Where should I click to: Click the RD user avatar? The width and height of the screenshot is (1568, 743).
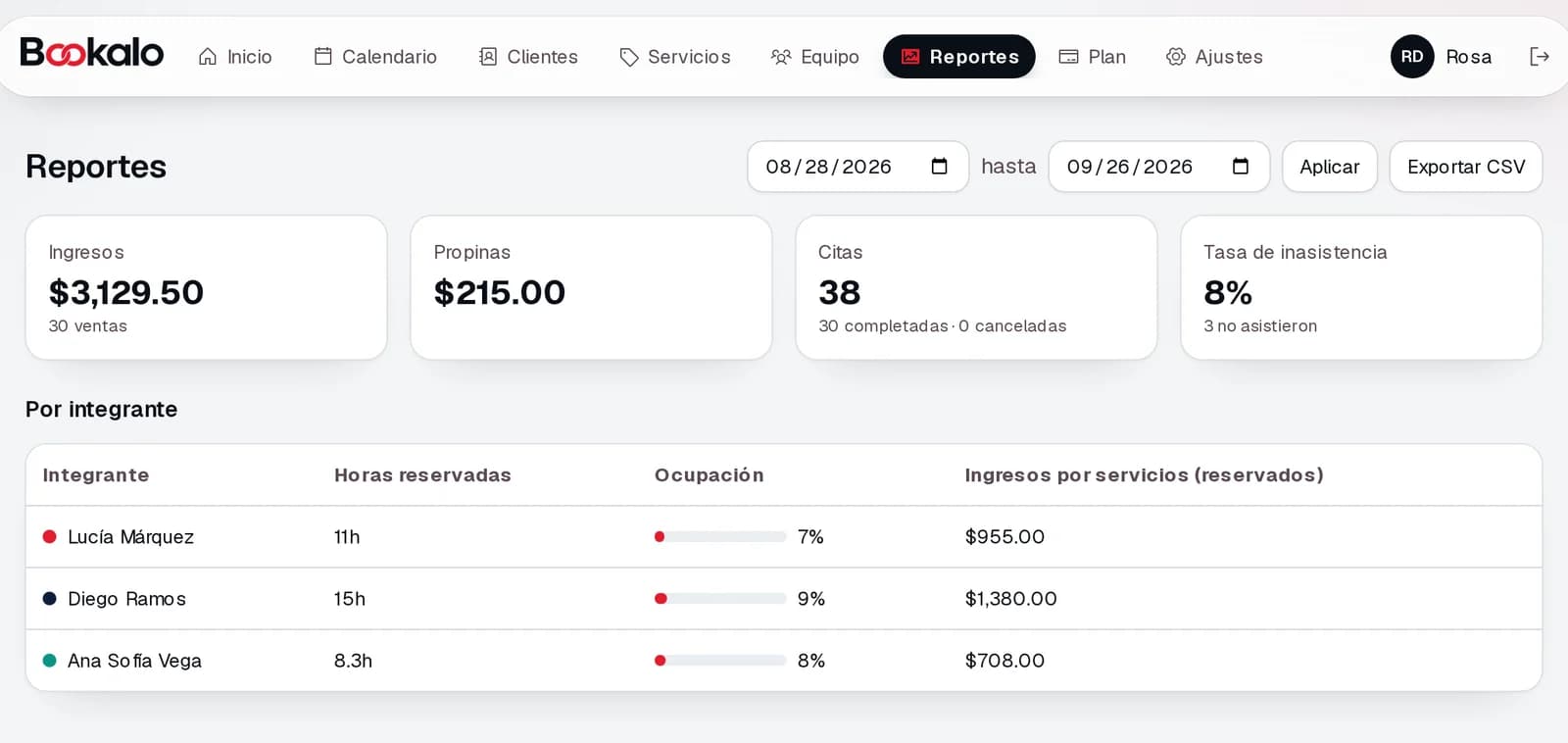tap(1411, 57)
